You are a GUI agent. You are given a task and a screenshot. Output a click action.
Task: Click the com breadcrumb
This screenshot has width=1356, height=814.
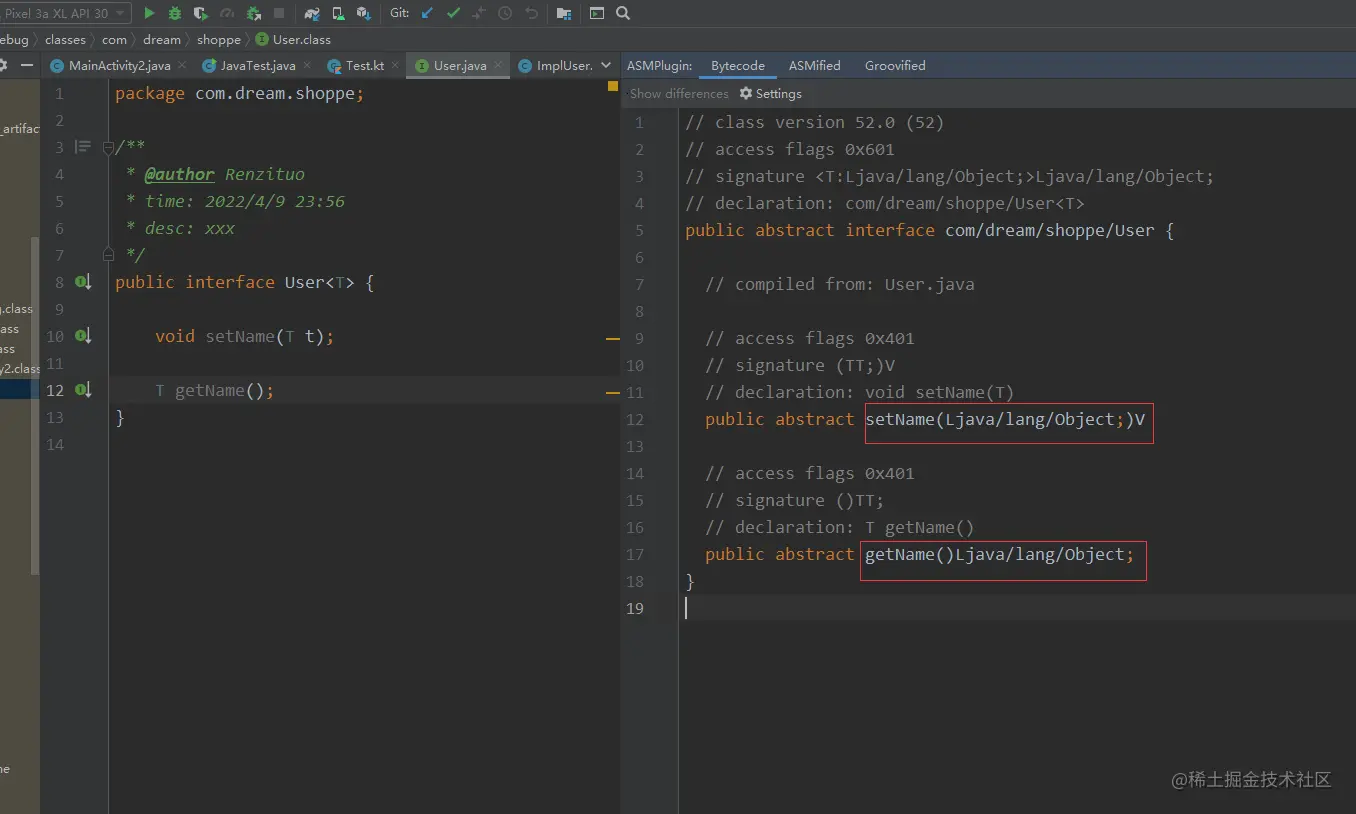114,39
